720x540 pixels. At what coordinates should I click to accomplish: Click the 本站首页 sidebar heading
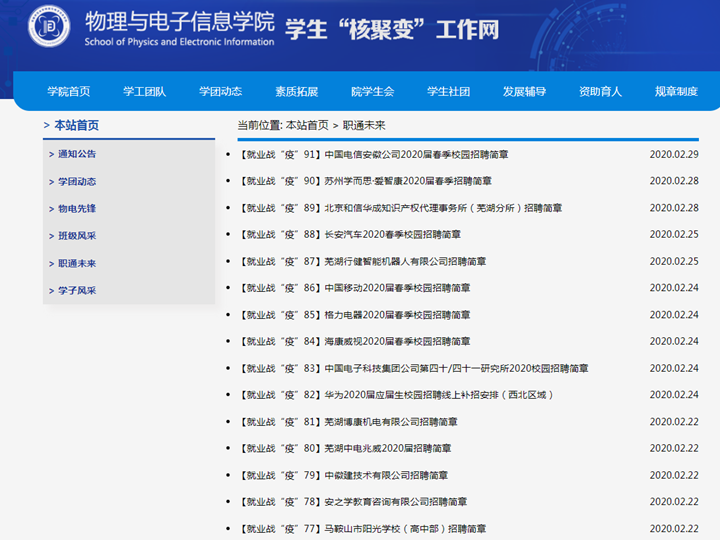click(76, 125)
